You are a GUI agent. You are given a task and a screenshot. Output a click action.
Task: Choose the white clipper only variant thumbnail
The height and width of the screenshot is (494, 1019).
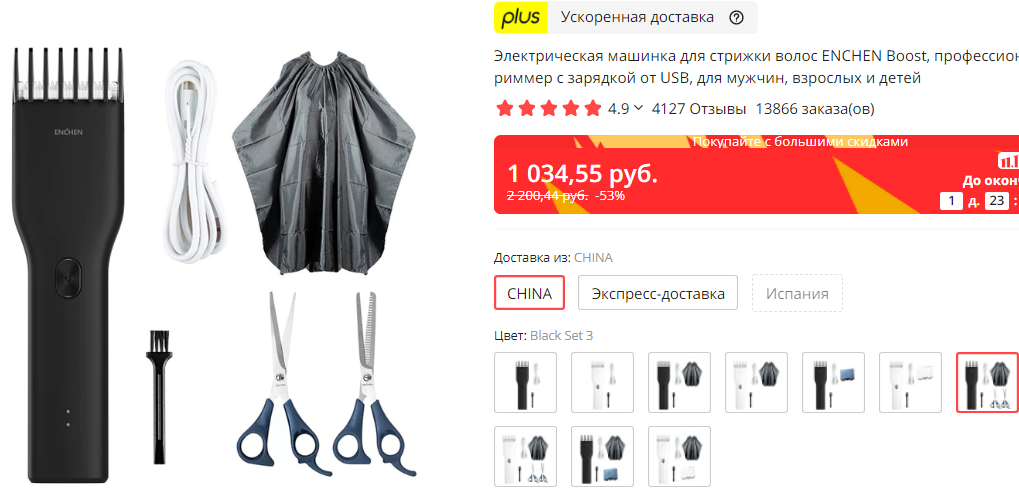(x=602, y=382)
